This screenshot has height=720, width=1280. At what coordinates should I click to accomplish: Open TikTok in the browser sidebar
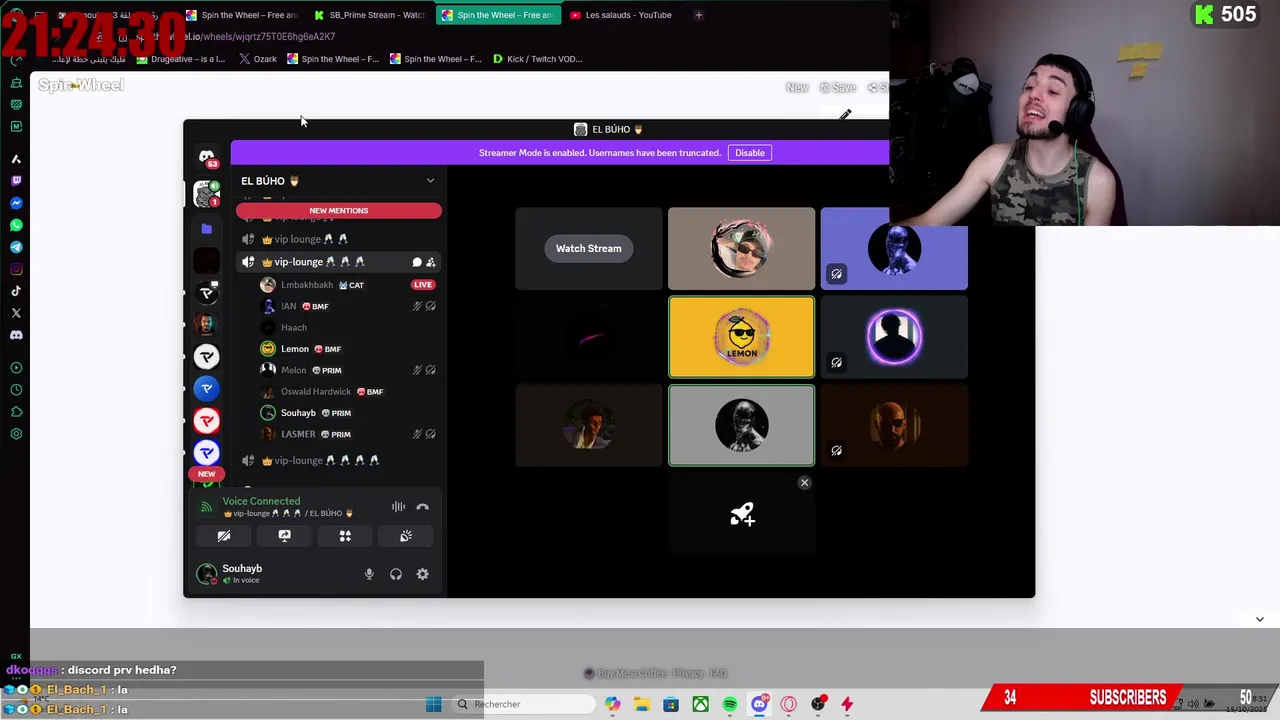click(16, 291)
